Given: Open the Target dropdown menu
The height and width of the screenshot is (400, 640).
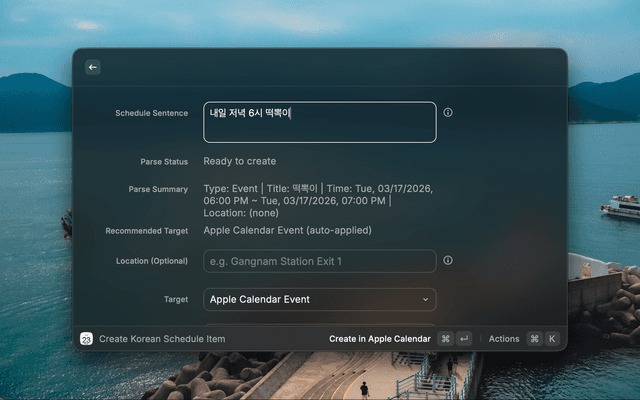Looking at the screenshot, I should click(320, 299).
